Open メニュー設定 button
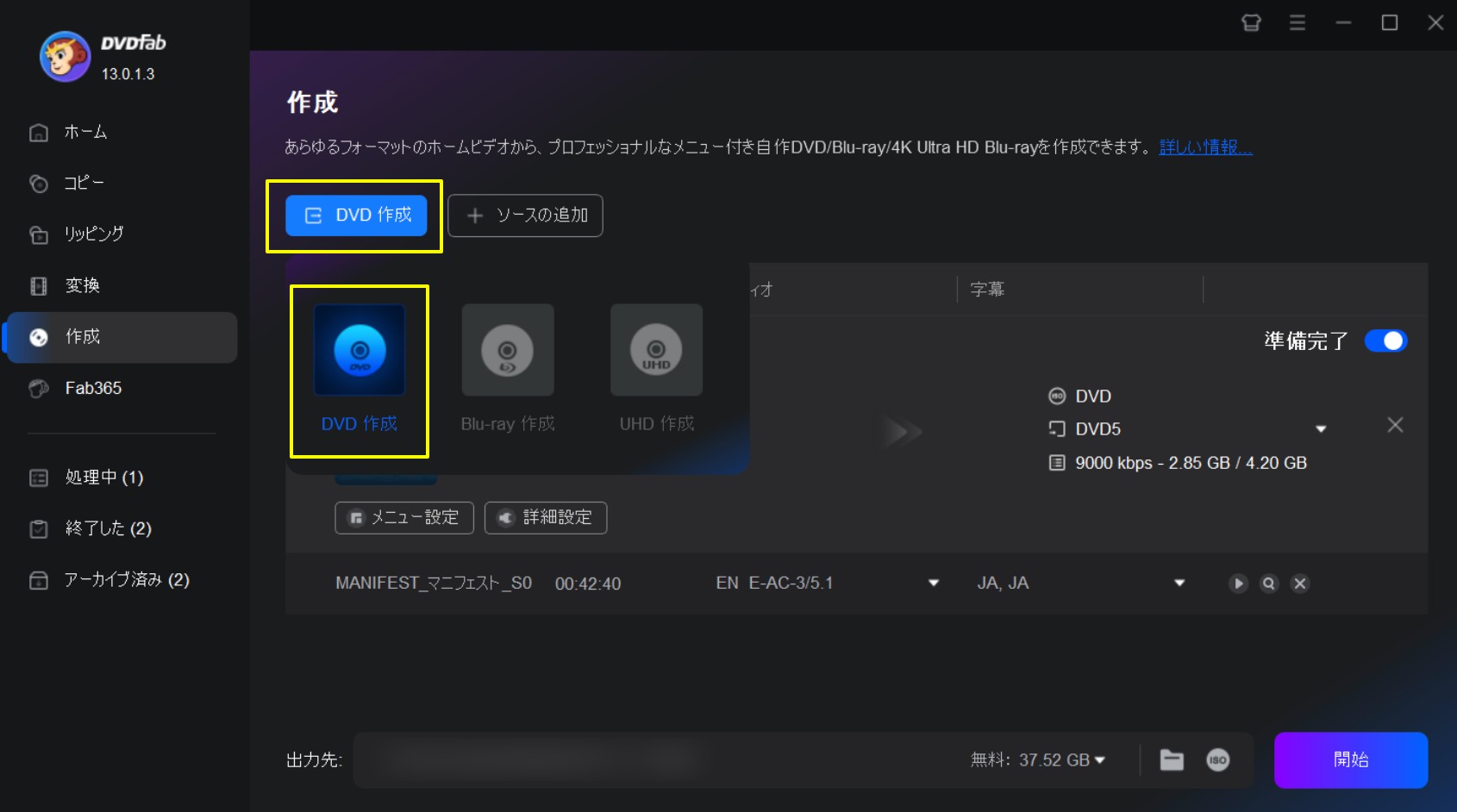The height and width of the screenshot is (812, 1457). (x=404, y=517)
